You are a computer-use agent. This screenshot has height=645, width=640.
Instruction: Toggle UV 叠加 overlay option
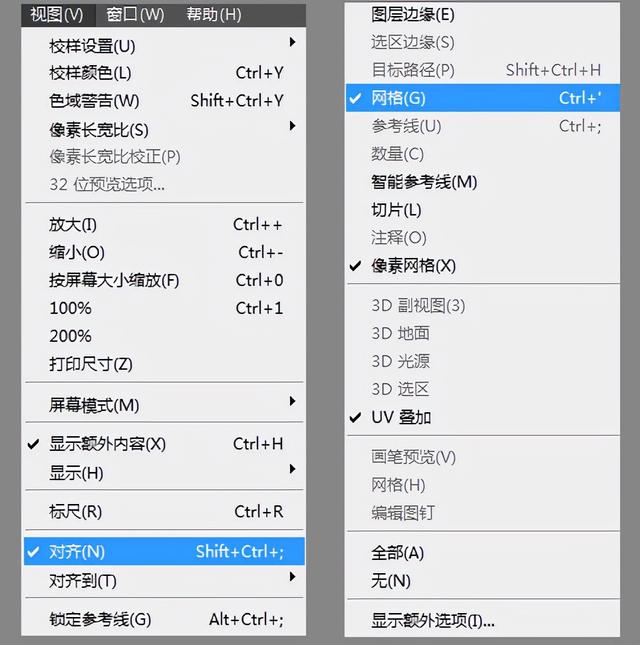tap(482, 418)
